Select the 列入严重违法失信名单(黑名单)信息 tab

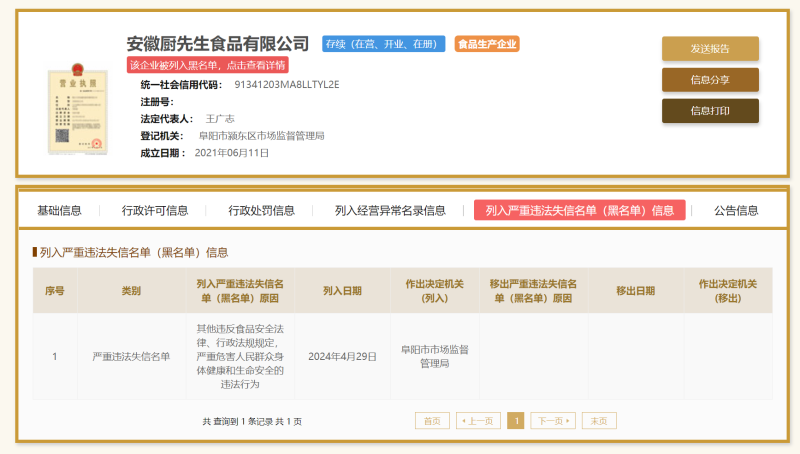(x=579, y=211)
